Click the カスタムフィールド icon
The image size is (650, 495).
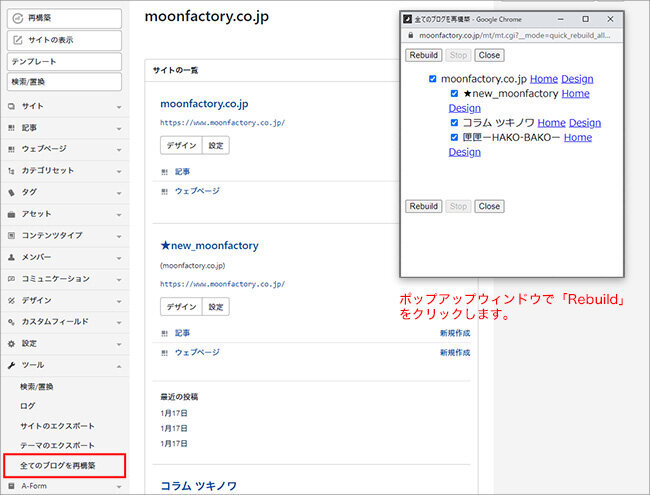click(x=11, y=322)
